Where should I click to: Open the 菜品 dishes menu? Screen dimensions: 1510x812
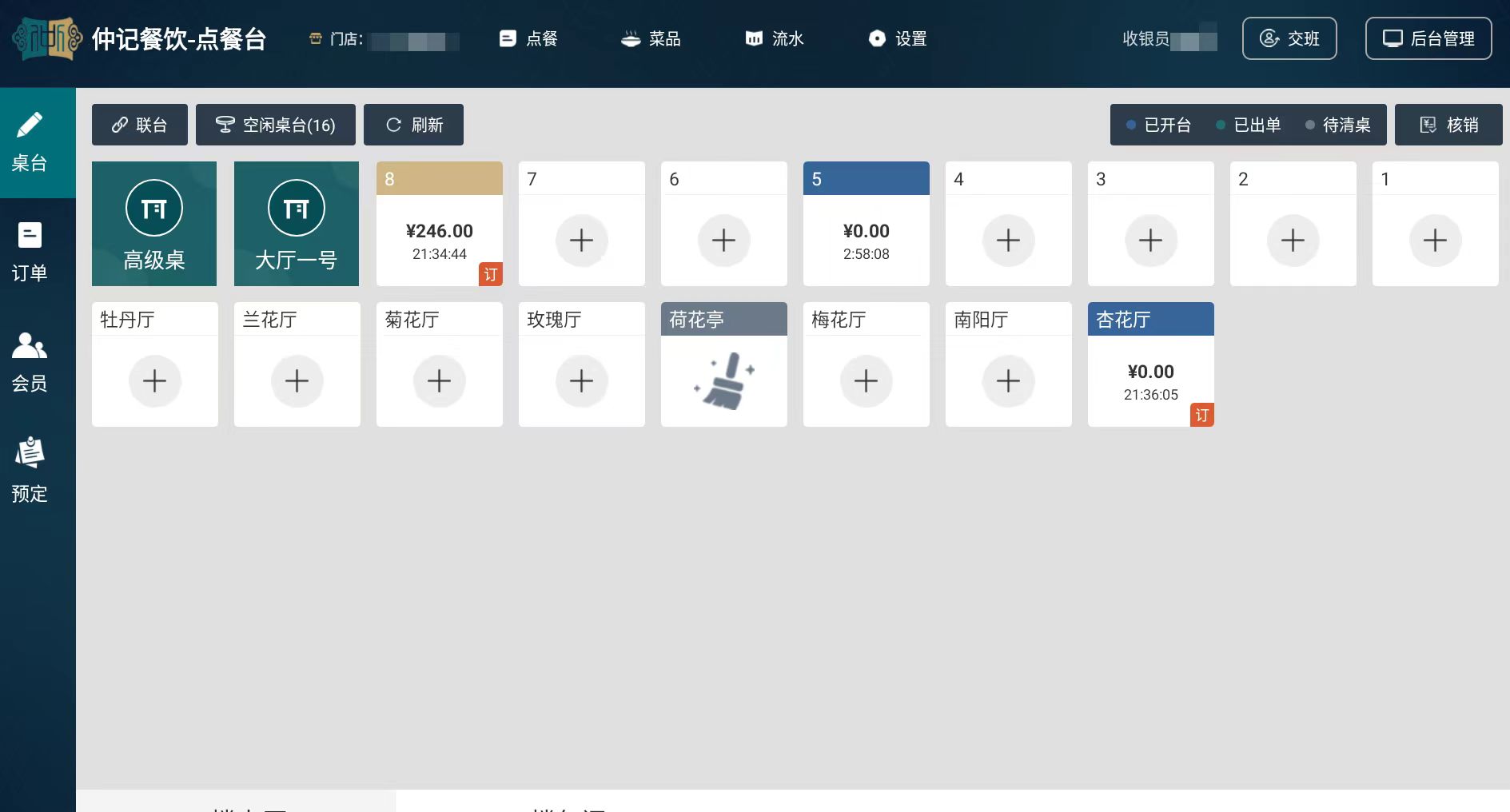tap(651, 38)
